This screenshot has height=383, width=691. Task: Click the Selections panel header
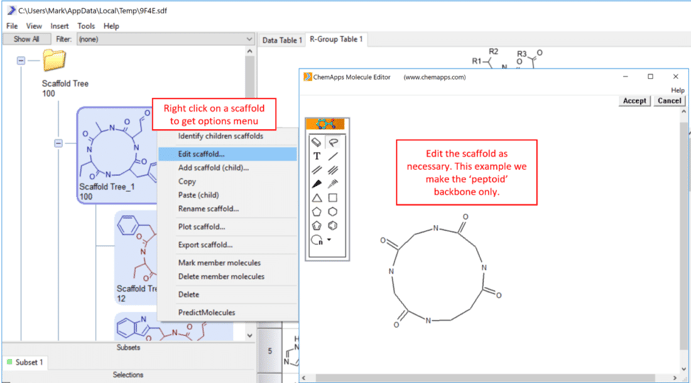(128, 375)
